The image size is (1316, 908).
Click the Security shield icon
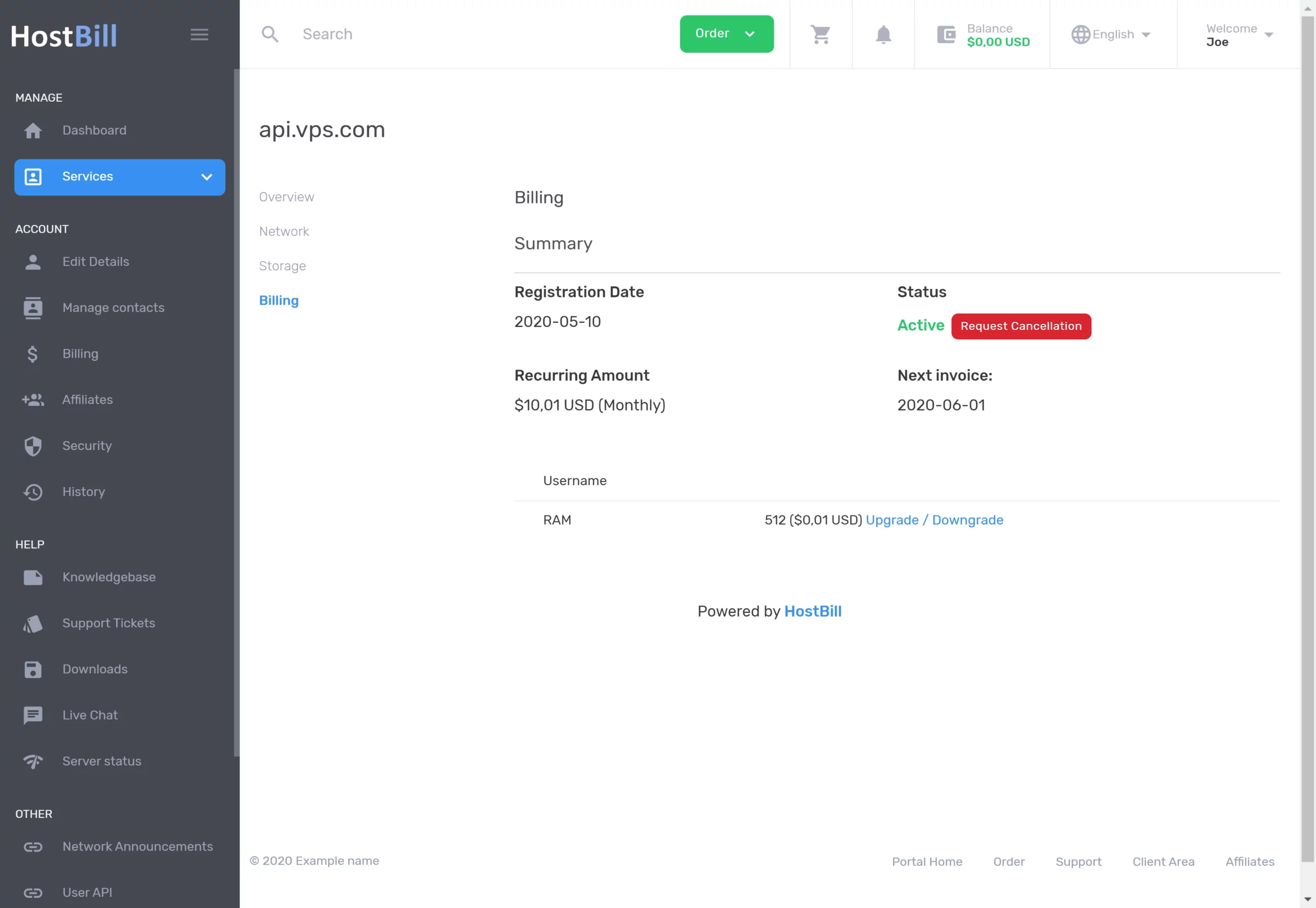coord(33,446)
